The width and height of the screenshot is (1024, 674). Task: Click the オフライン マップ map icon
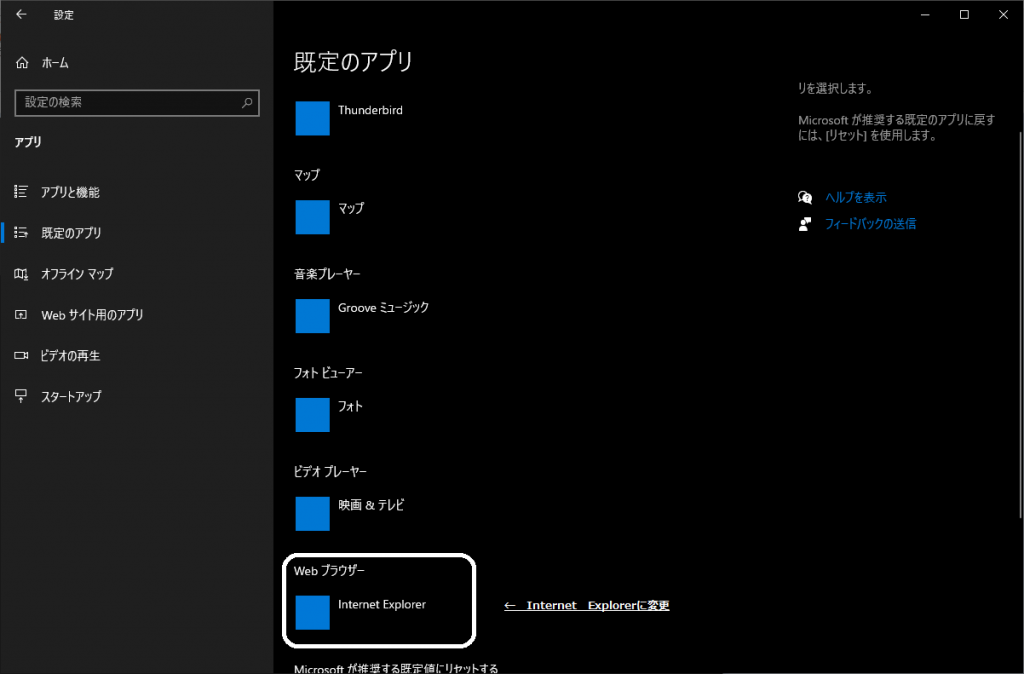click(x=21, y=274)
